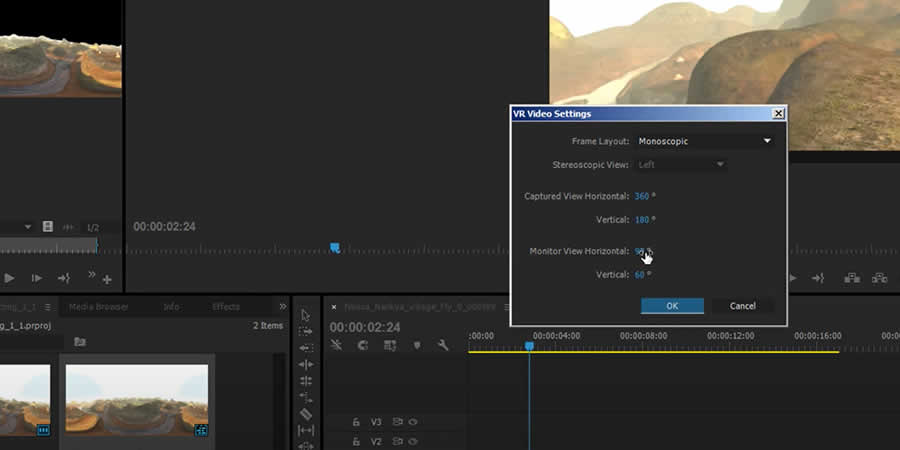Click the Add Marker icon in timeline

click(x=417, y=346)
